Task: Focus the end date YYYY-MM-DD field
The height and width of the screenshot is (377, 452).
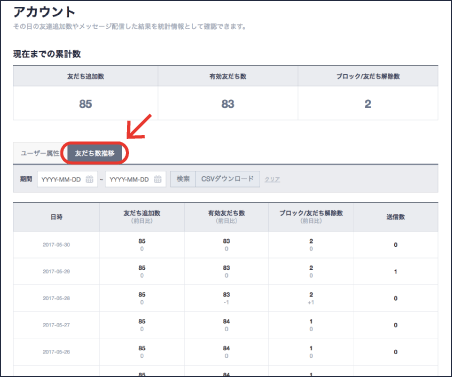Action: 135,179
